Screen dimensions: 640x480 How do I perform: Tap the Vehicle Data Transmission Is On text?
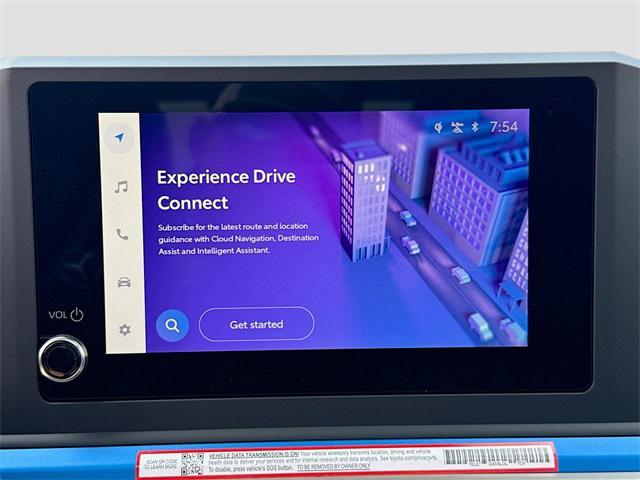click(253, 454)
